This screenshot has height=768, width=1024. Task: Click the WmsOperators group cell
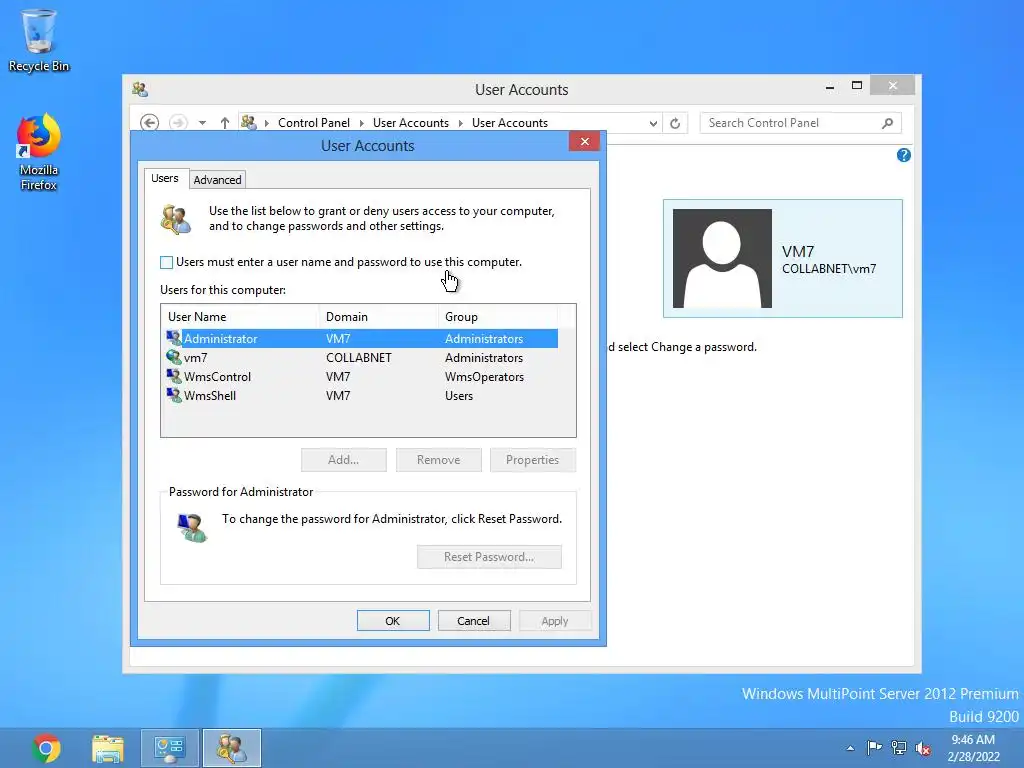[x=484, y=376]
